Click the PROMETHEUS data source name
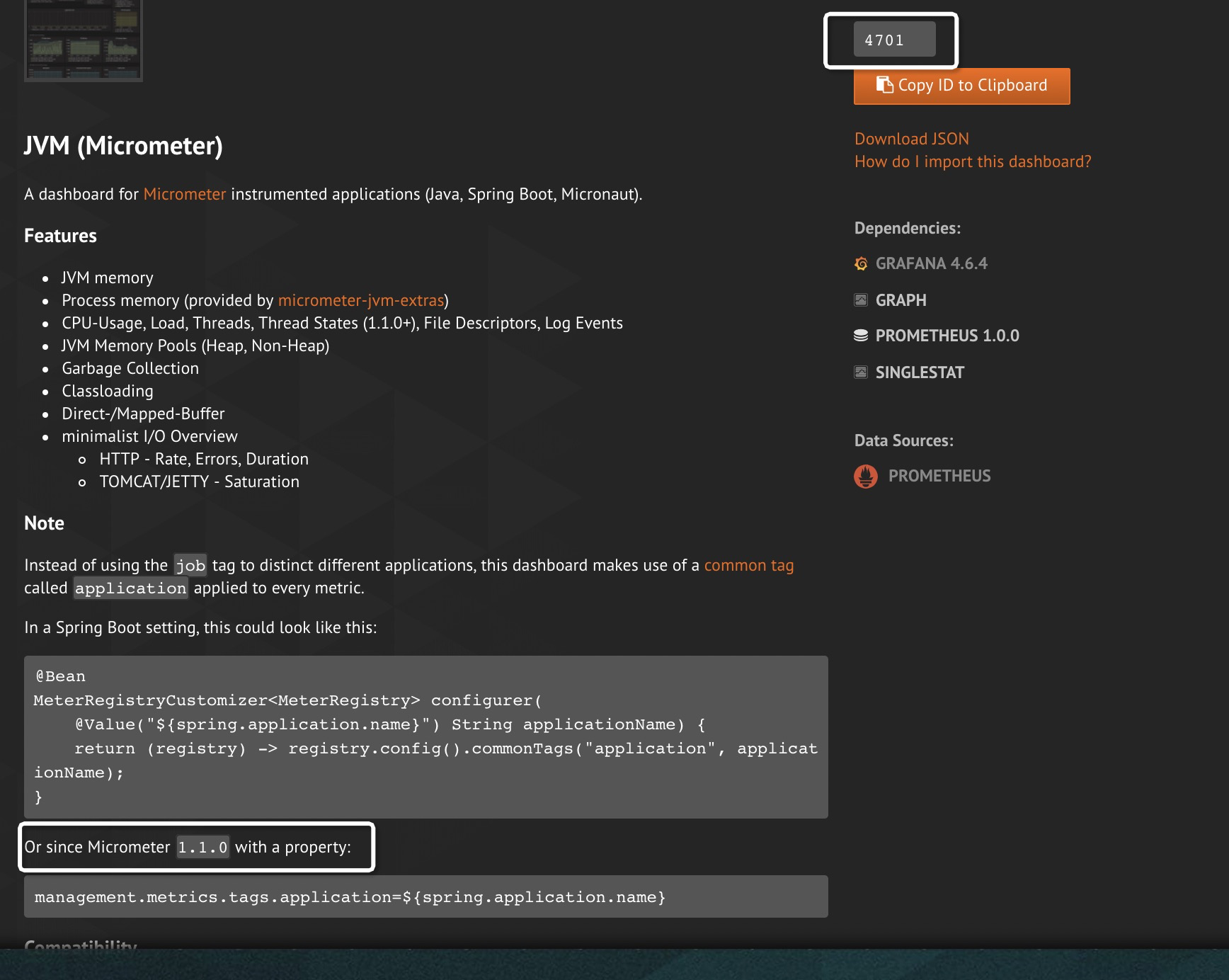The width and height of the screenshot is (1229, 980). click(x=939, y=476)
